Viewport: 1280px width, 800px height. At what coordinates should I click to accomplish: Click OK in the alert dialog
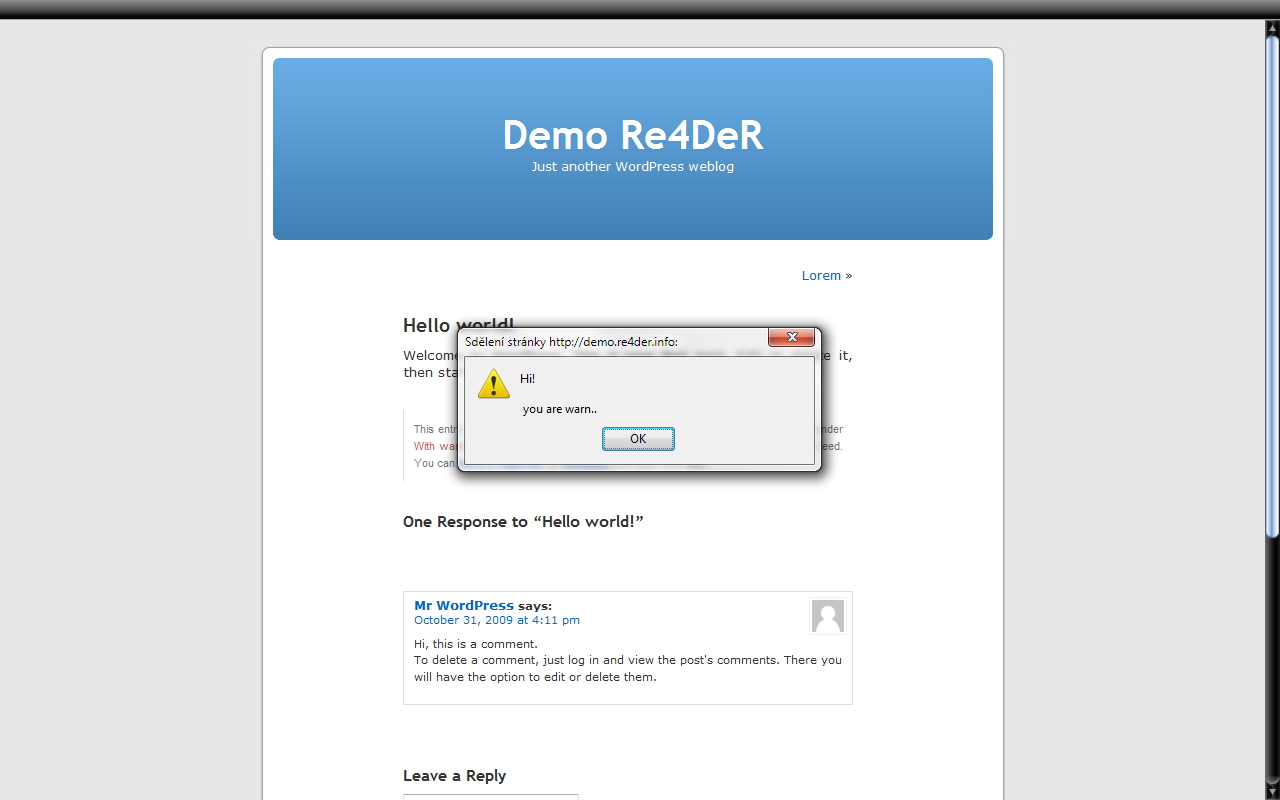638,439
